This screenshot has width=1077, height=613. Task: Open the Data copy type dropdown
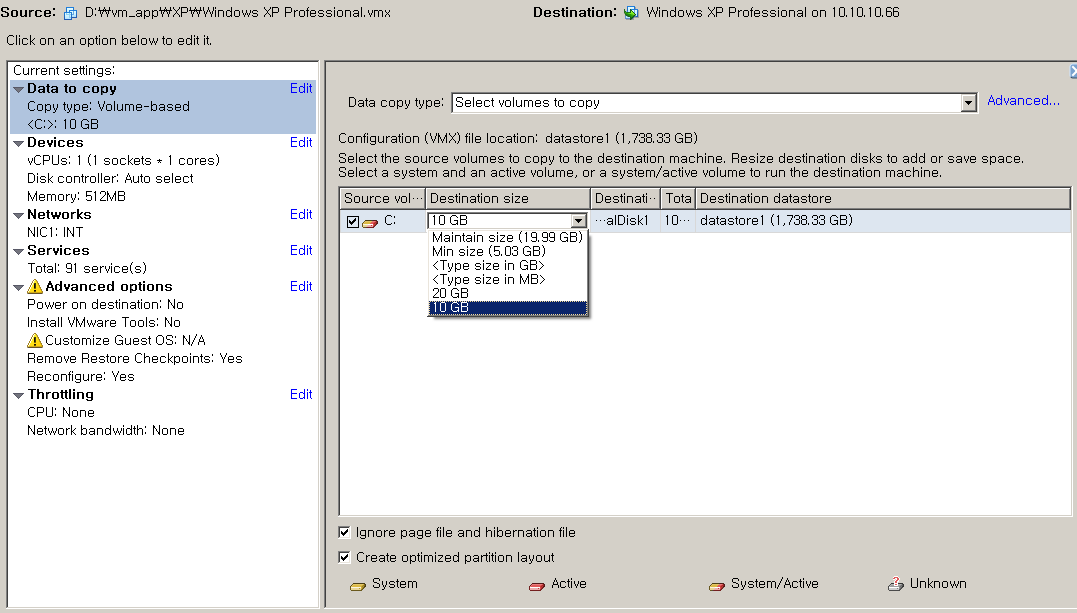(x=968, y=103)
